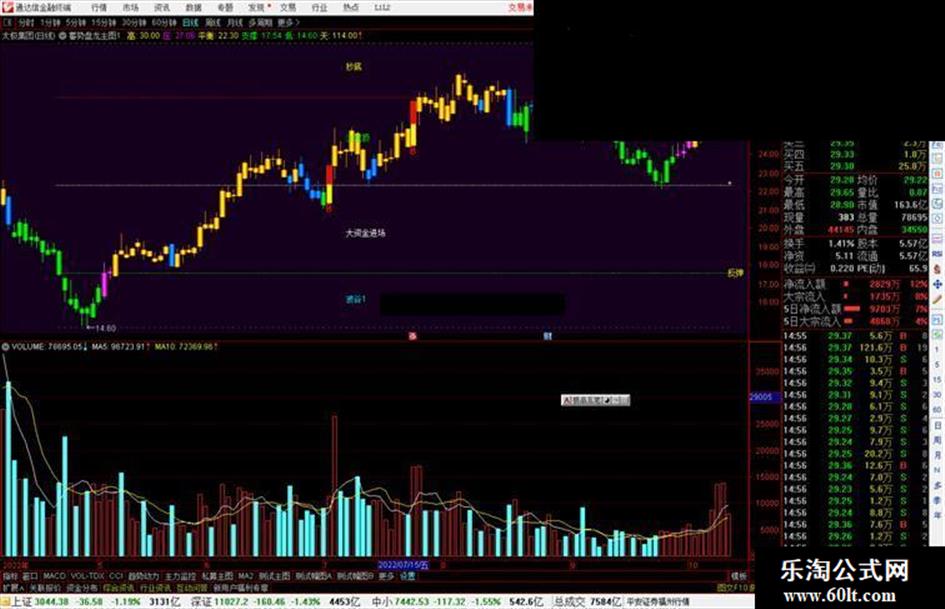Screen dimensions: 945x609
Task: Open the 热点 menu
Action: pos(351,7)
